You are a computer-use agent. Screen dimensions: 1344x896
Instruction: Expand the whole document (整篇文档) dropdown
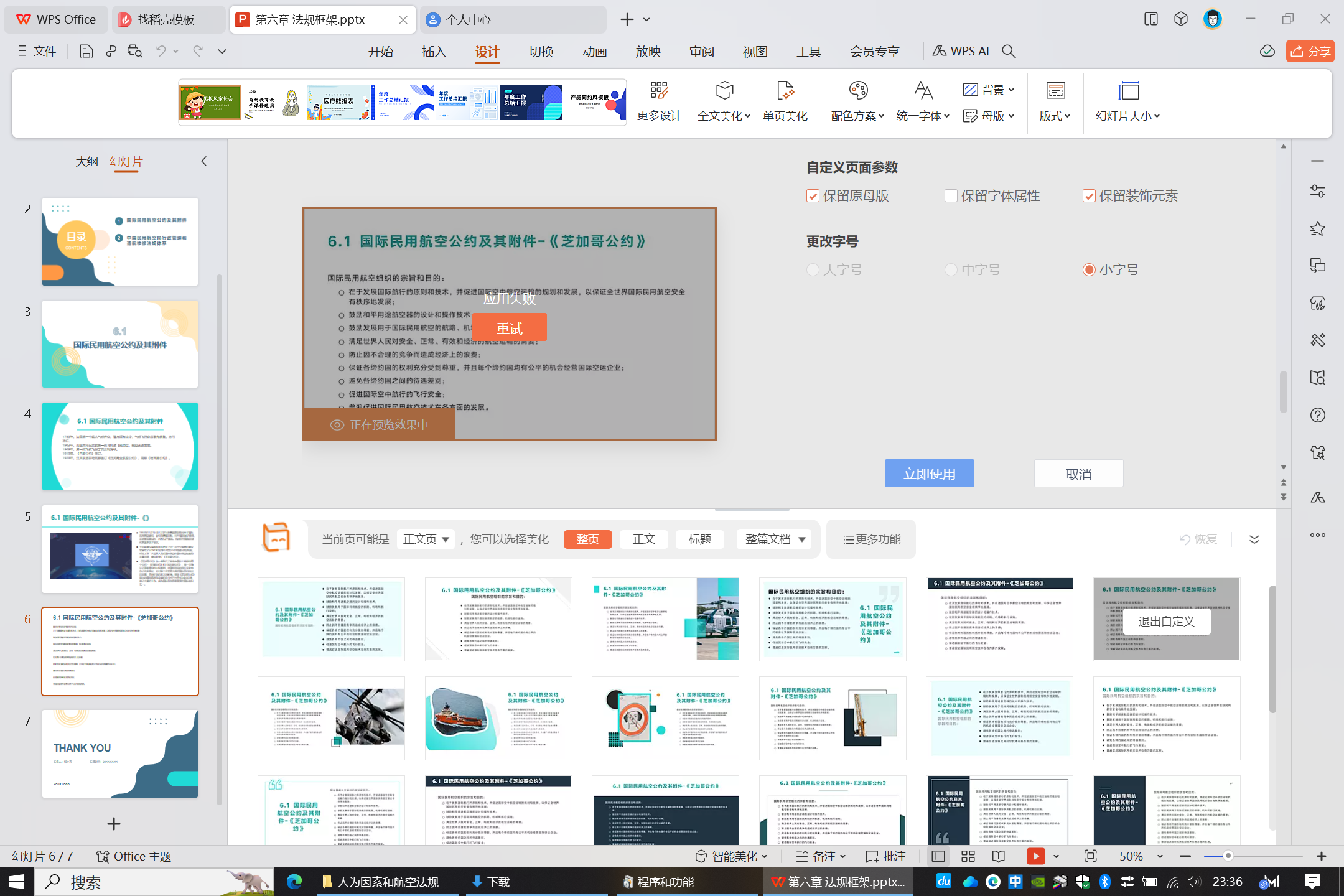774,539
